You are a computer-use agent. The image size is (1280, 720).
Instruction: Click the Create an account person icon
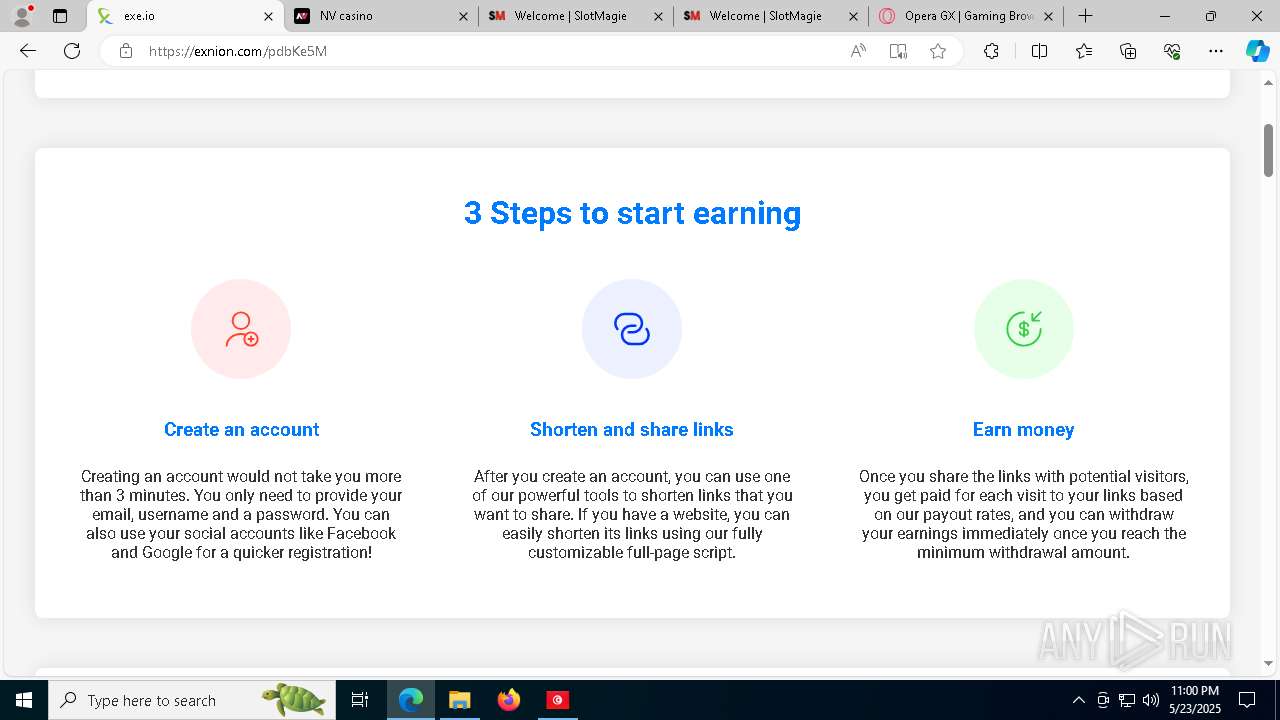tap(241, 329)
